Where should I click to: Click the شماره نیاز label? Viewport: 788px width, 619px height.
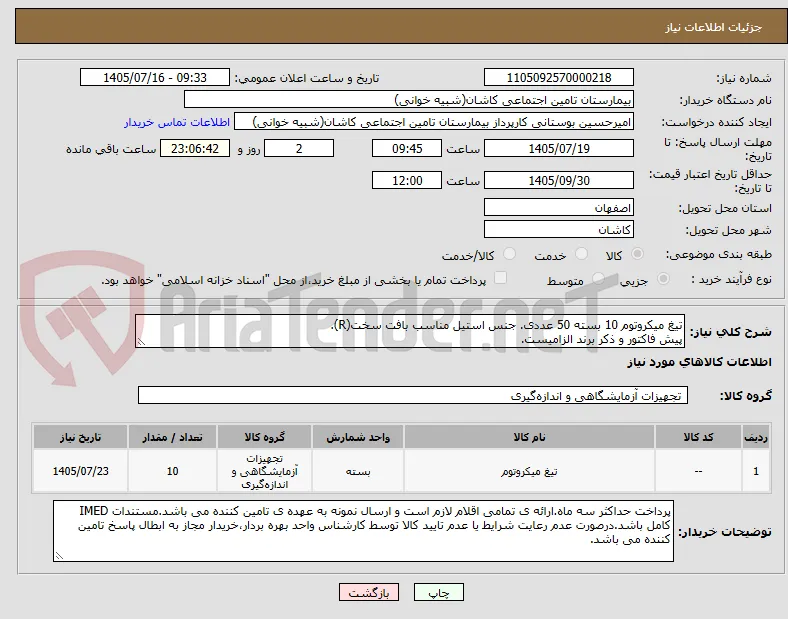click(744, 78)
